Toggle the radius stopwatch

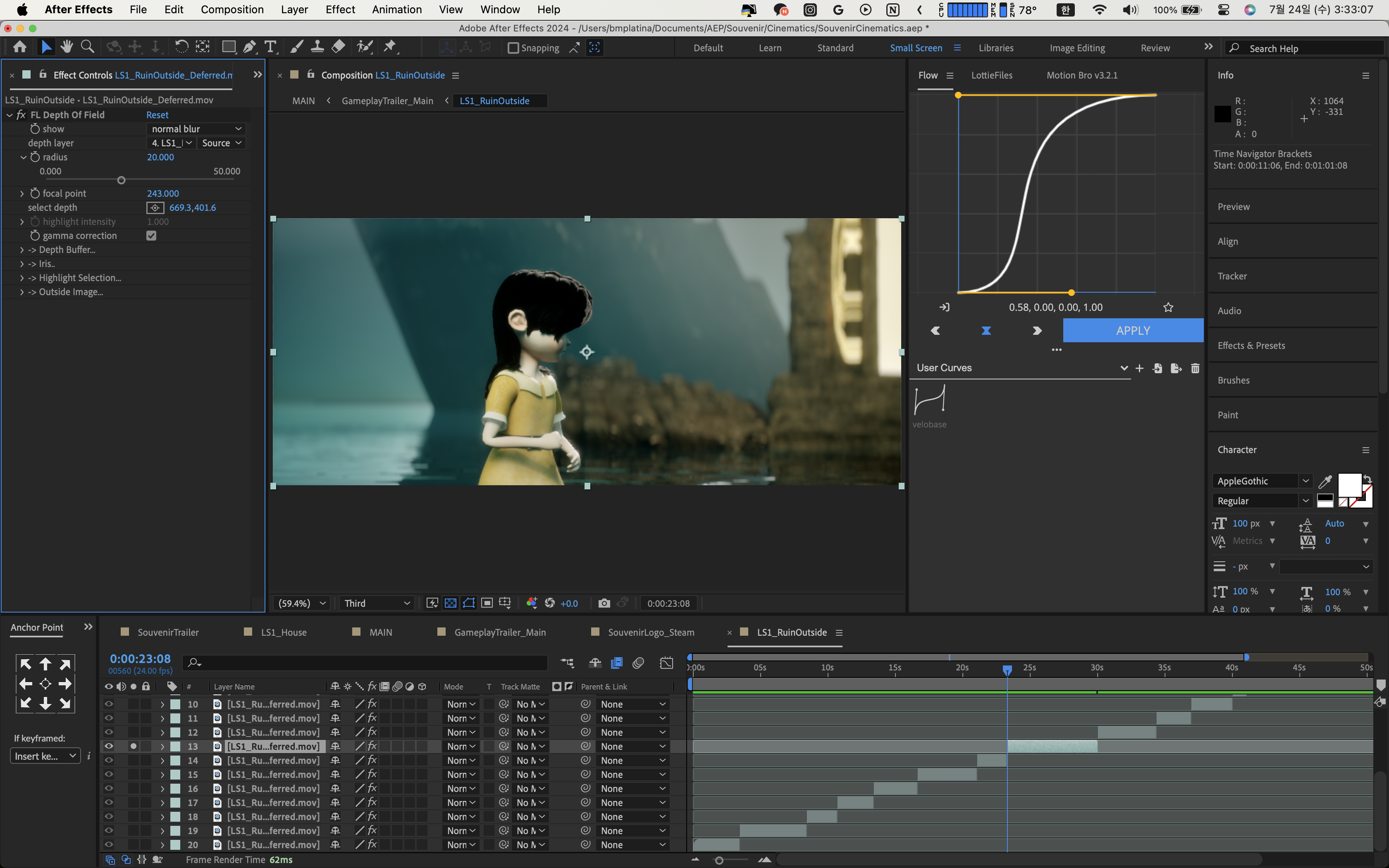point(35,157)
